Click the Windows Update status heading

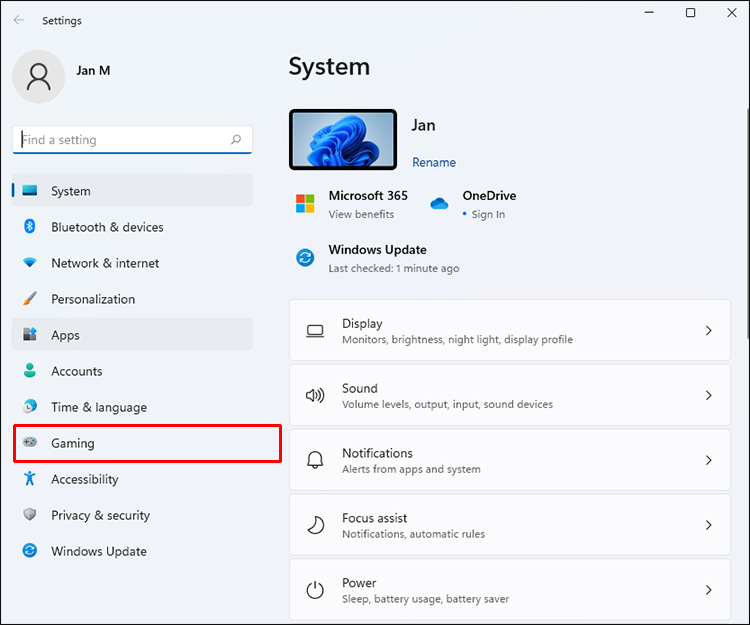tap(377, 250)
